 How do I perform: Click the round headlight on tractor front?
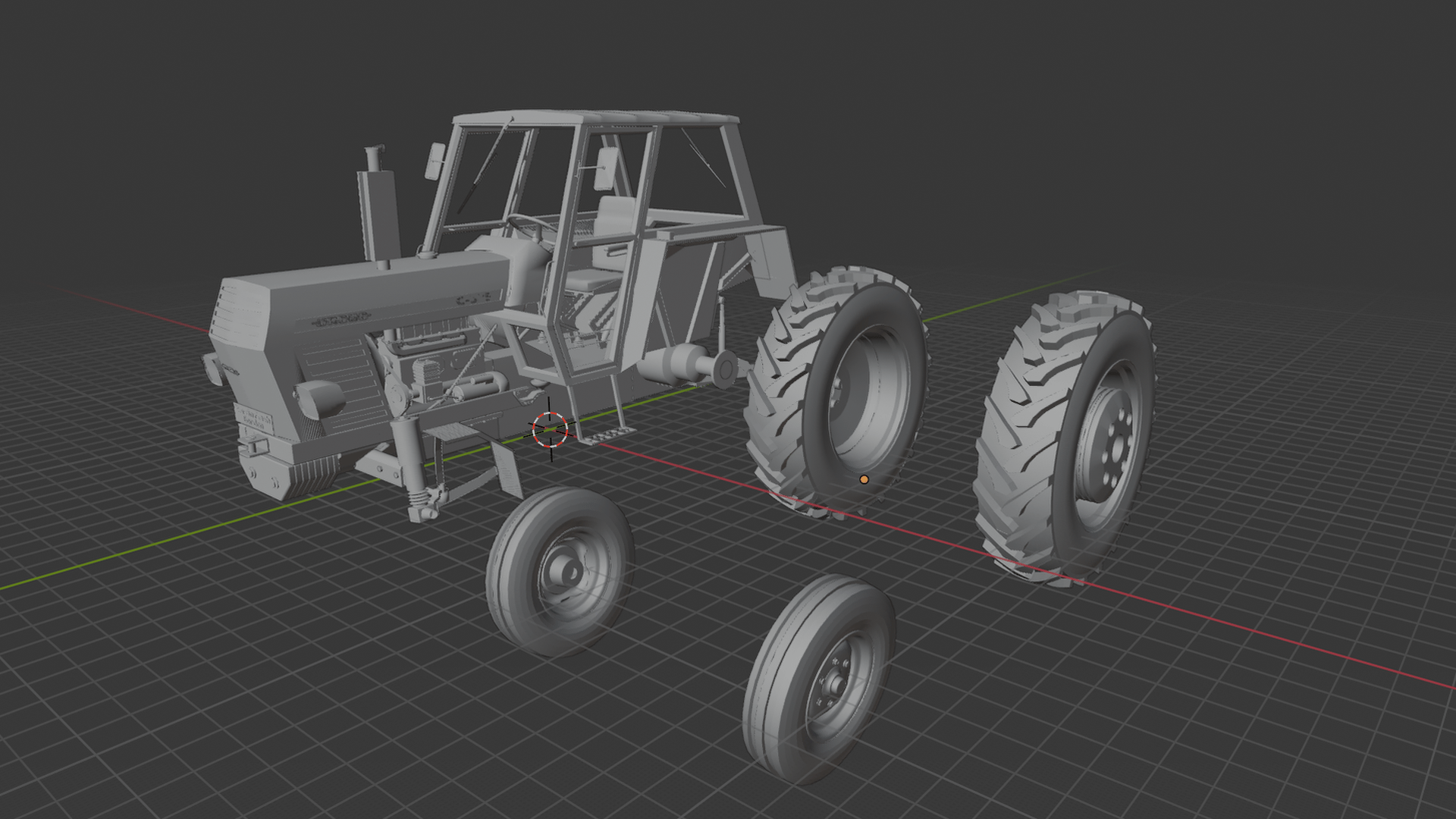tap(318, 399)
